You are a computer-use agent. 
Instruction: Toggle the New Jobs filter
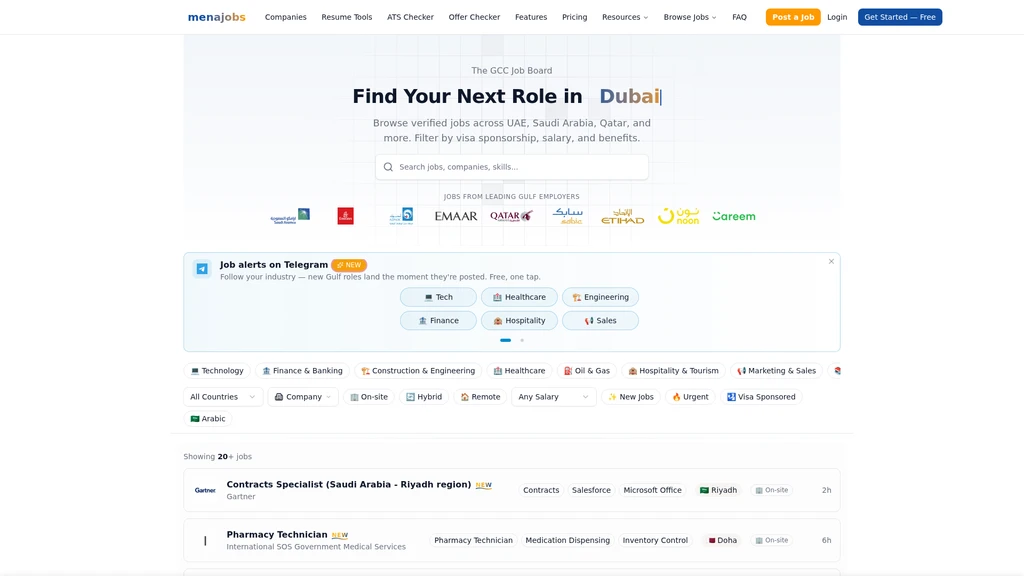click(x=631, y=397)
